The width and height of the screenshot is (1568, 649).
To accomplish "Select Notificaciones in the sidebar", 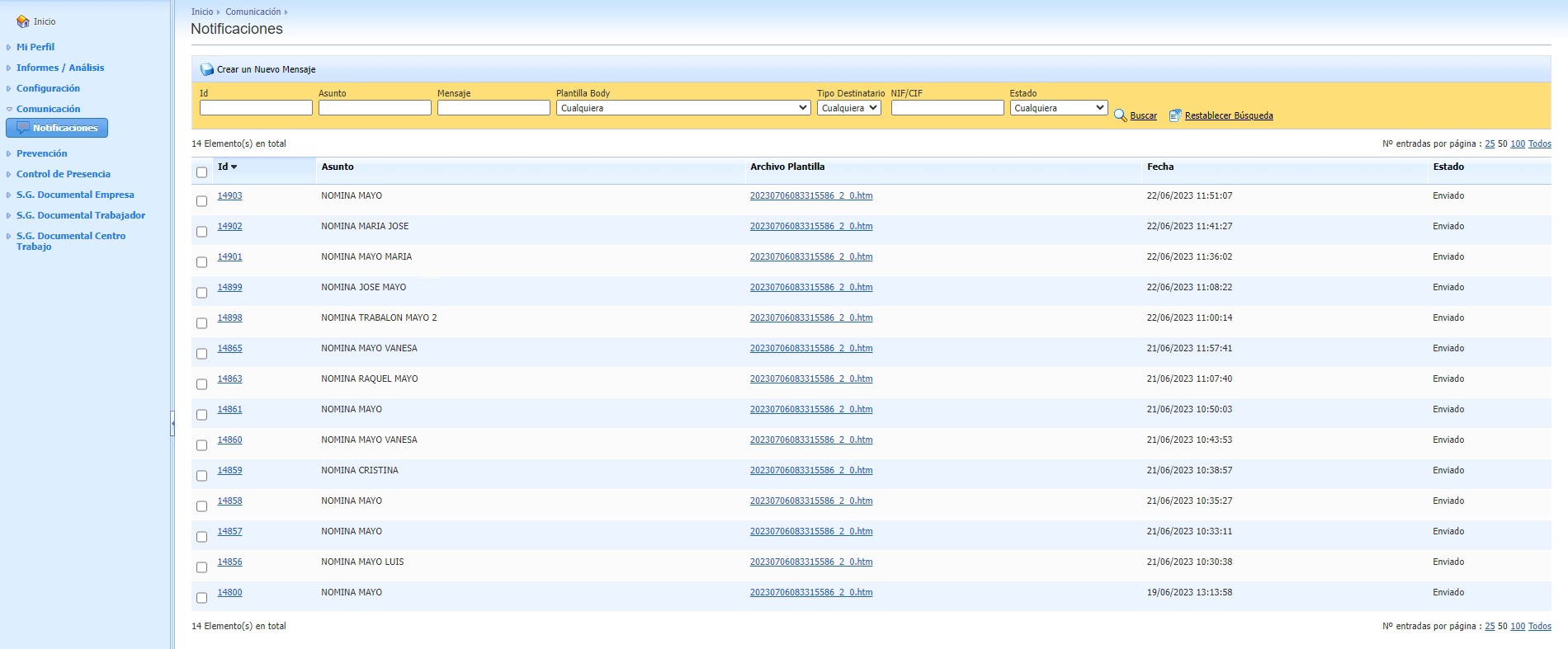I will point(57,128).
